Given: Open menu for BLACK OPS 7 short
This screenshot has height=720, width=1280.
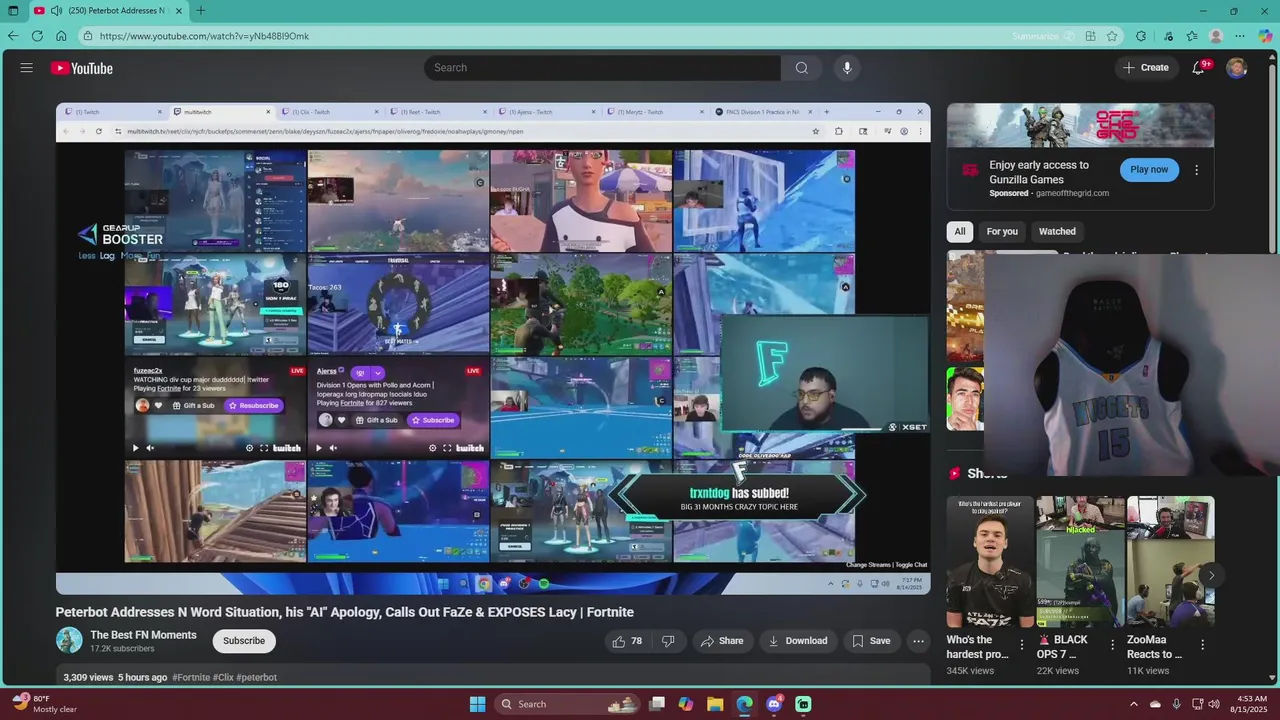Looking at the screenshot, I should (1112, 645).
